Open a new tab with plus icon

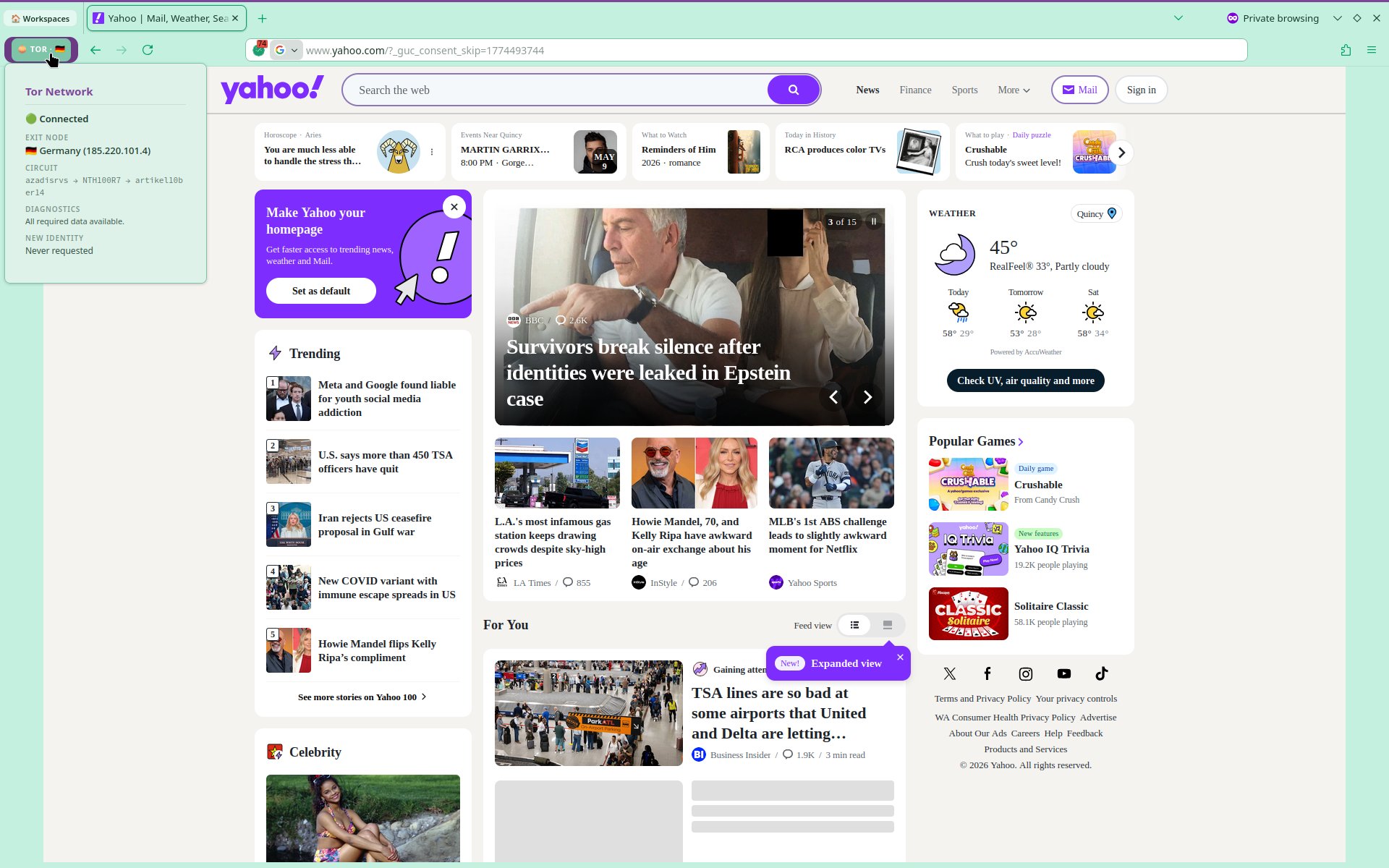(x=263, y=18)
